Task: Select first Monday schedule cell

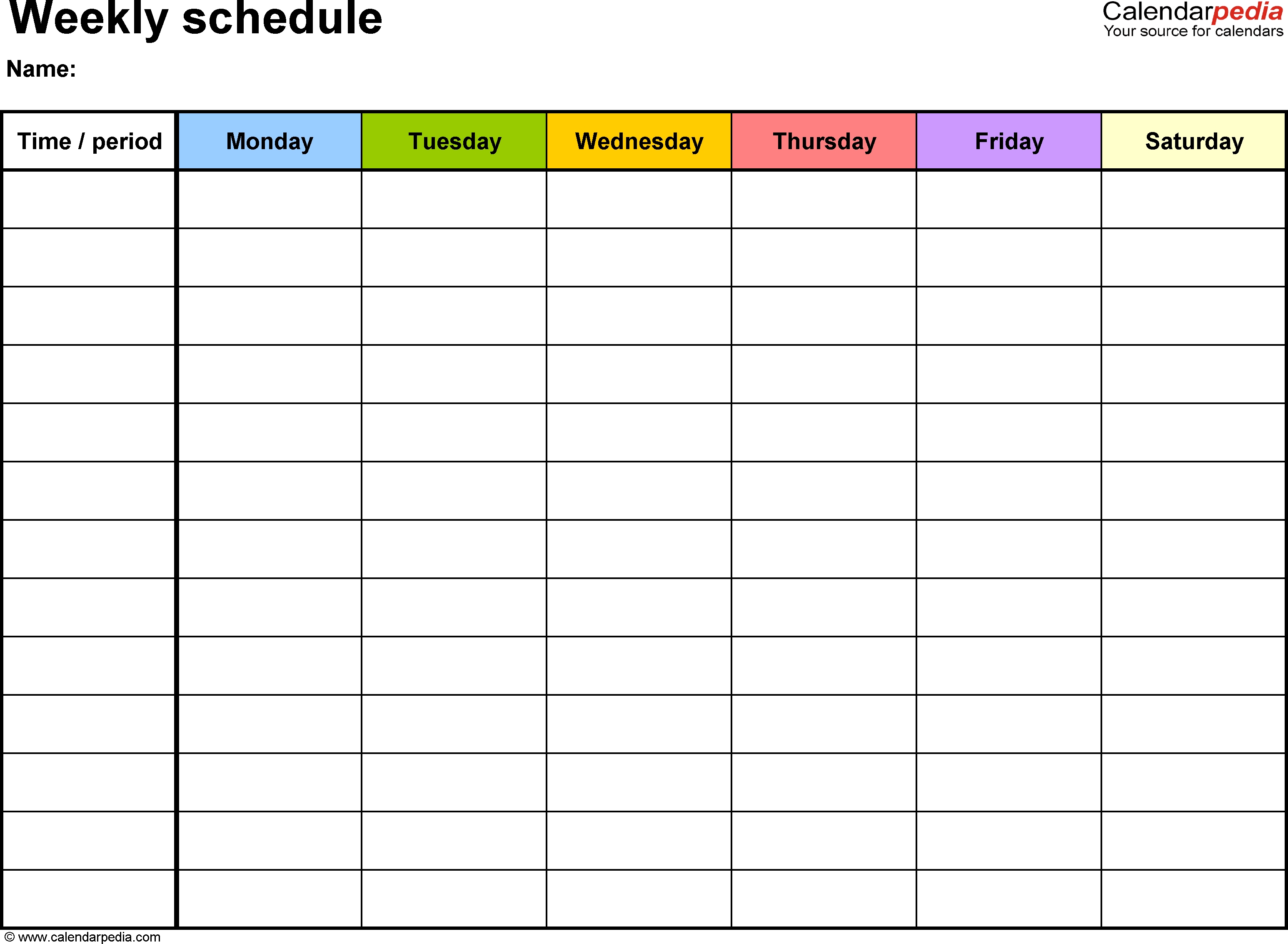Action: pos(270,197)
